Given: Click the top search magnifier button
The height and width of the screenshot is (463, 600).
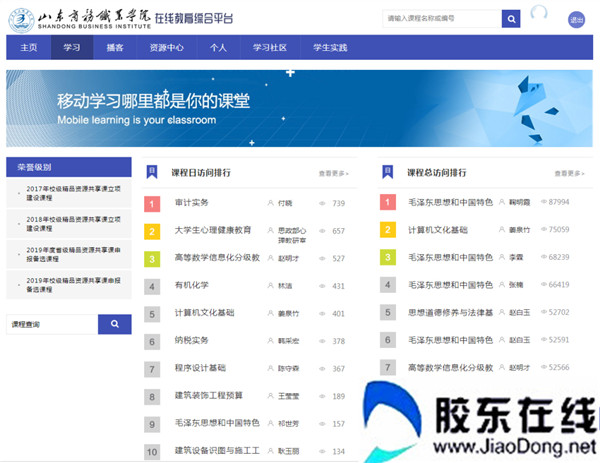Looking at the screenshot, I should click(x=511, y=19).
